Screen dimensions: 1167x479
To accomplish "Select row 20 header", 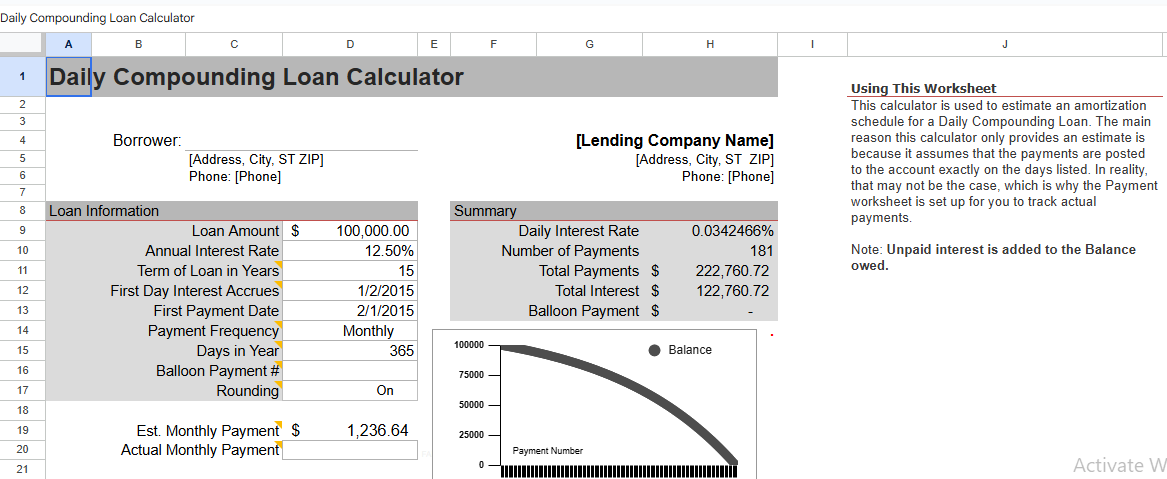I will click(x=22, y=449).
